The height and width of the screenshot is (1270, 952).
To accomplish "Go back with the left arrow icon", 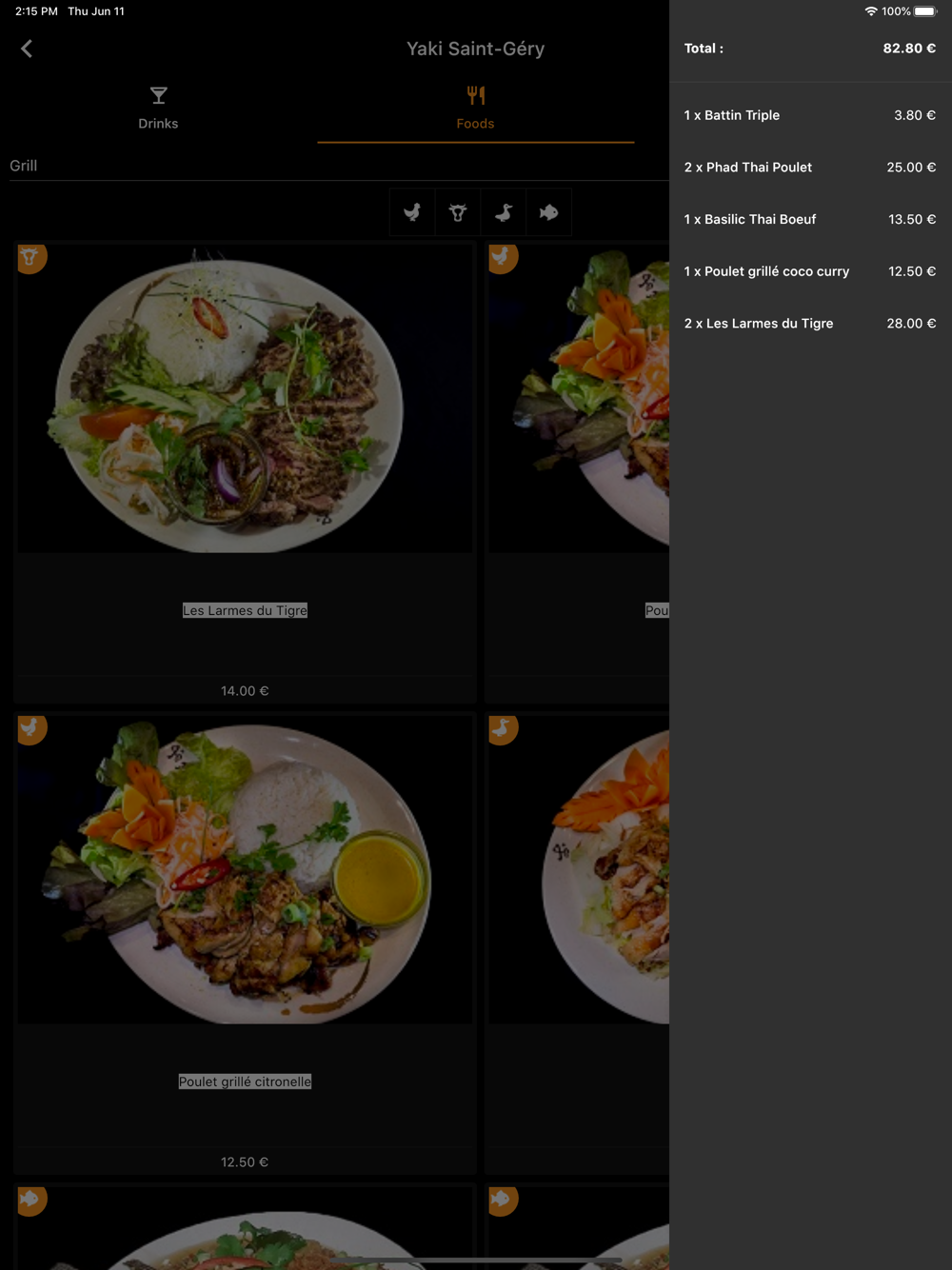I will (x=27, y=49).
